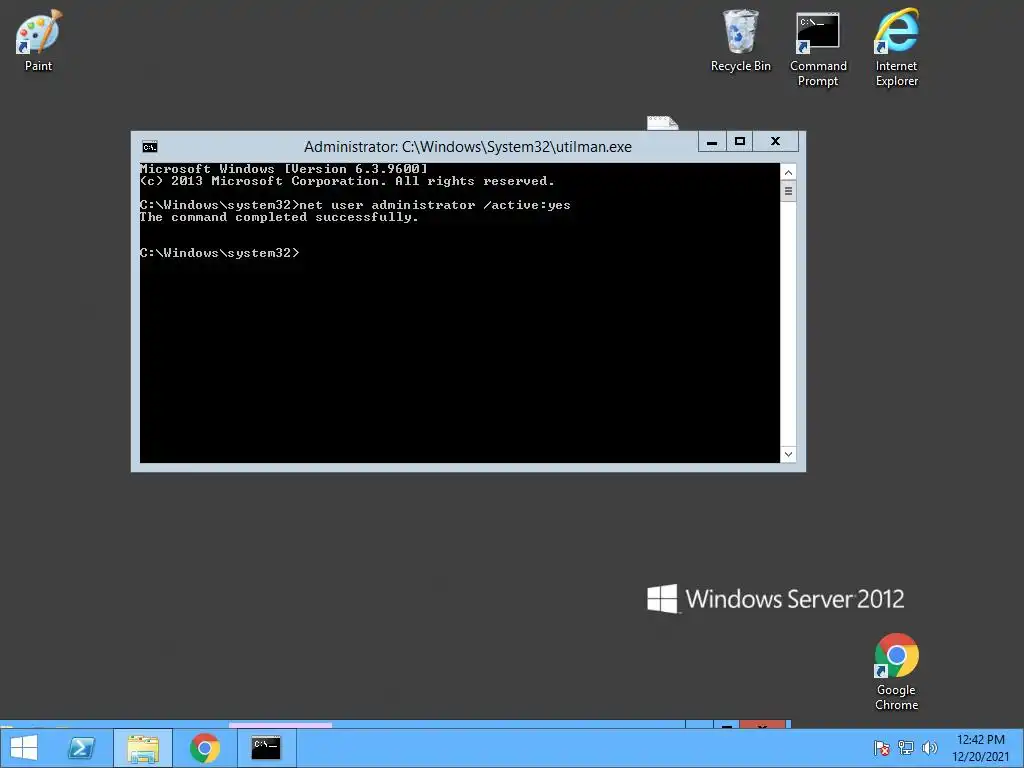Open Internet Explorer desktop shortcut
The height and width of the screenshot is (768, 1024).
(896, 48)
